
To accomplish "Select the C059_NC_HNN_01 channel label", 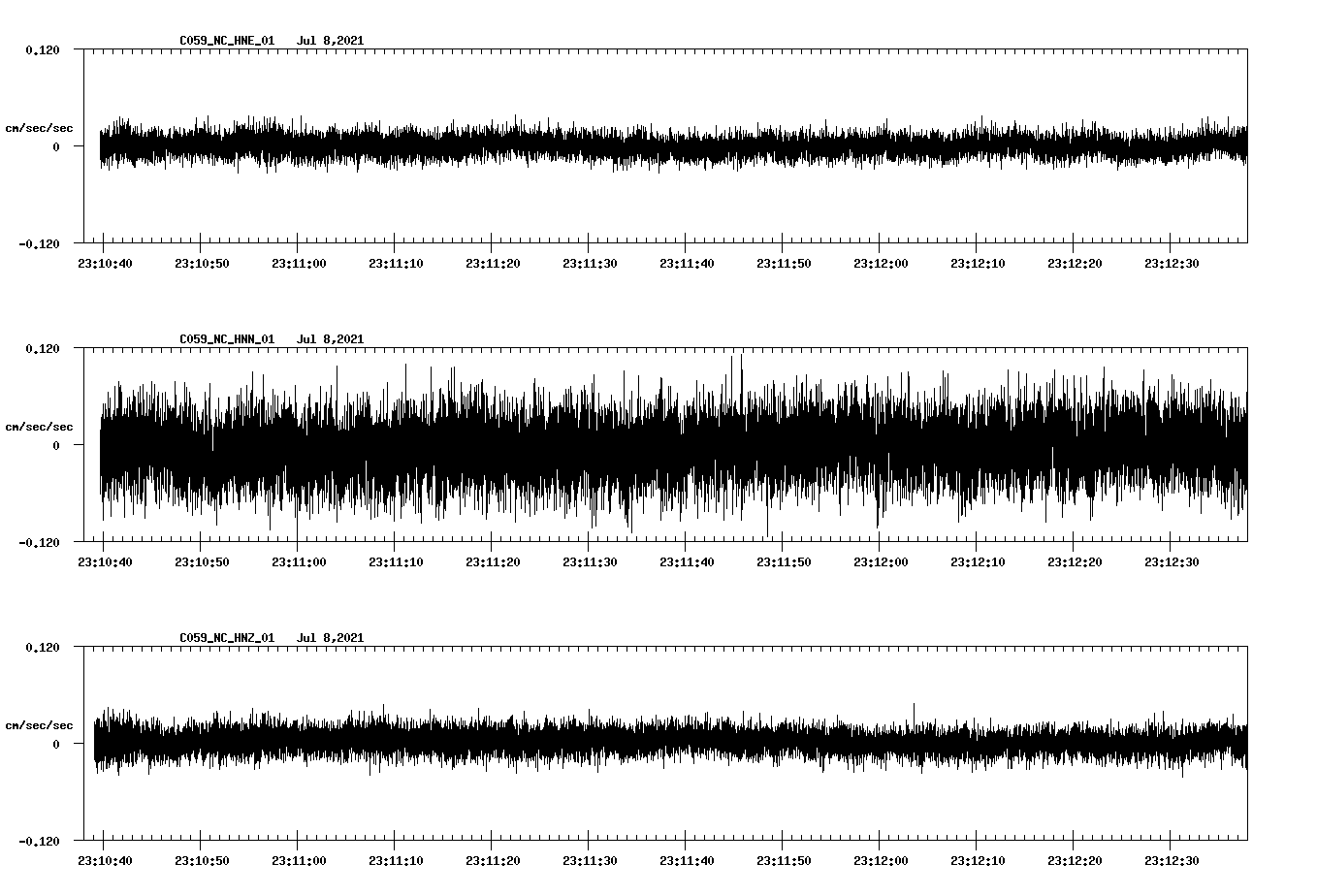I will (225, 338).
